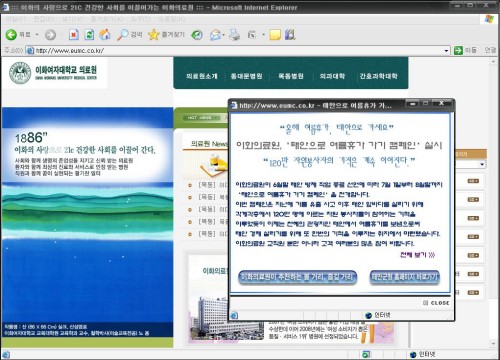Click the Back arrow button
500x360 pixels.
11,35
